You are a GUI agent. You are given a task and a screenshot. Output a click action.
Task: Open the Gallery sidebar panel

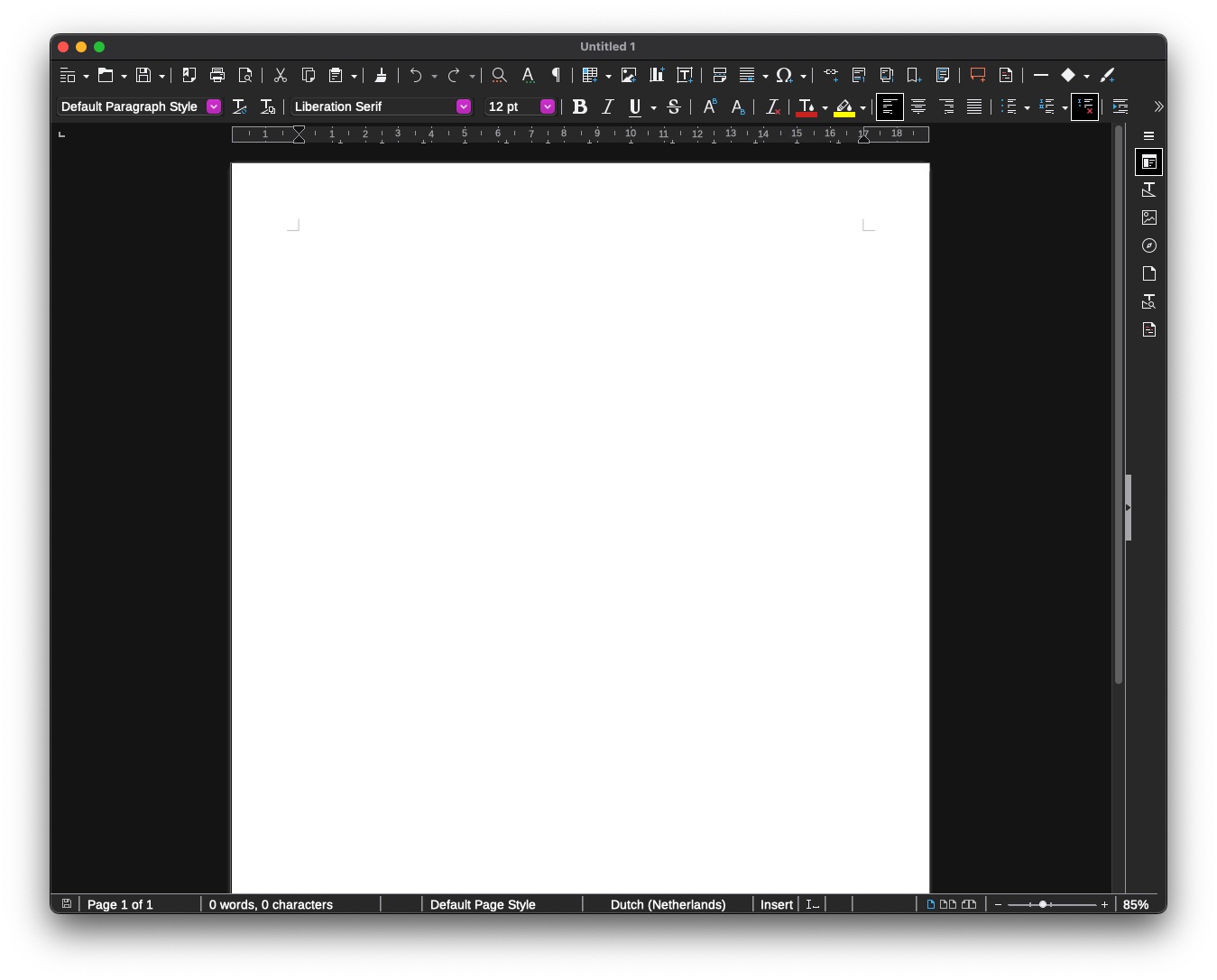click(x=1148, y=217)
